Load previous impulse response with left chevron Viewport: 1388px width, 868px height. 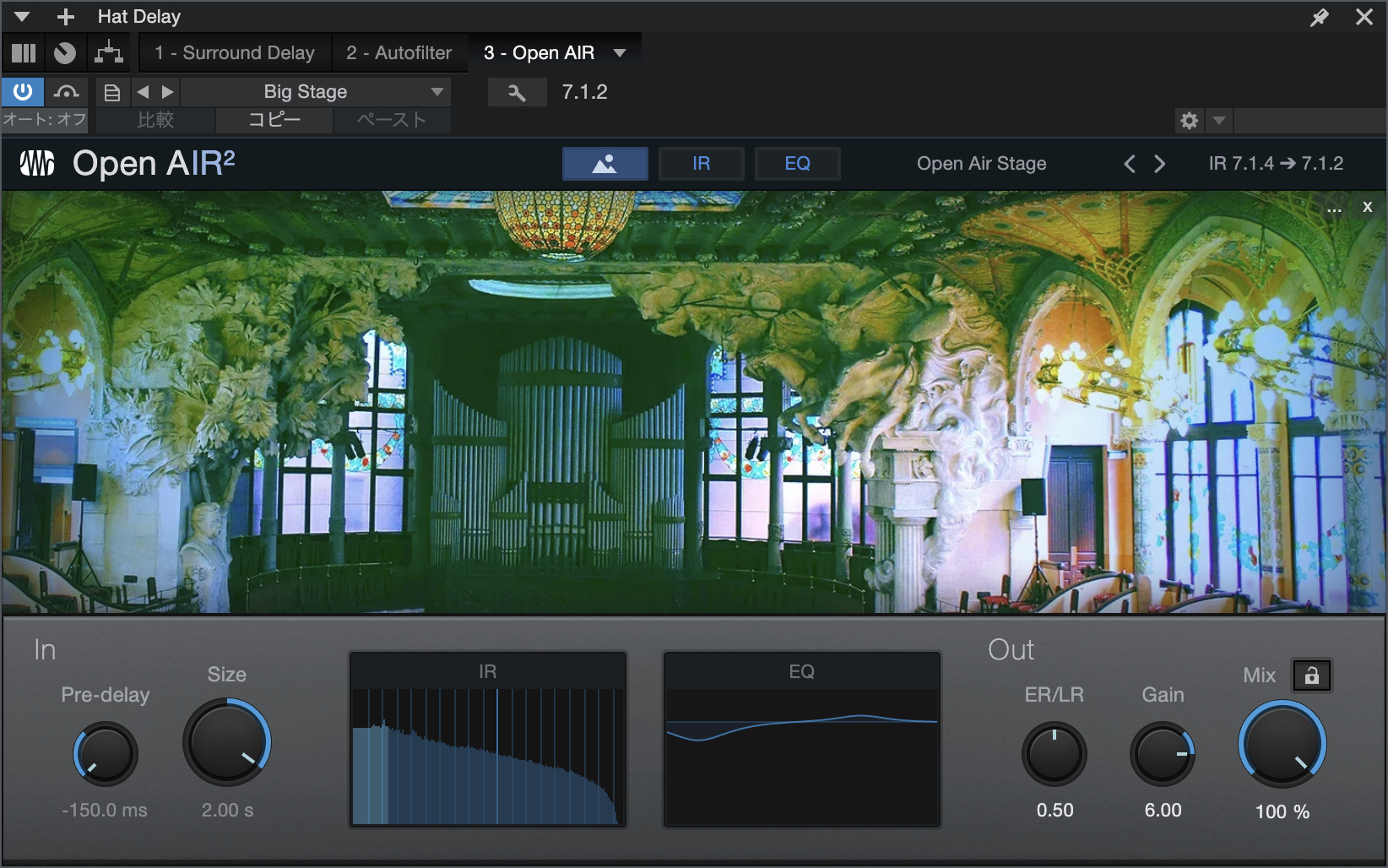pos(1130,164)
